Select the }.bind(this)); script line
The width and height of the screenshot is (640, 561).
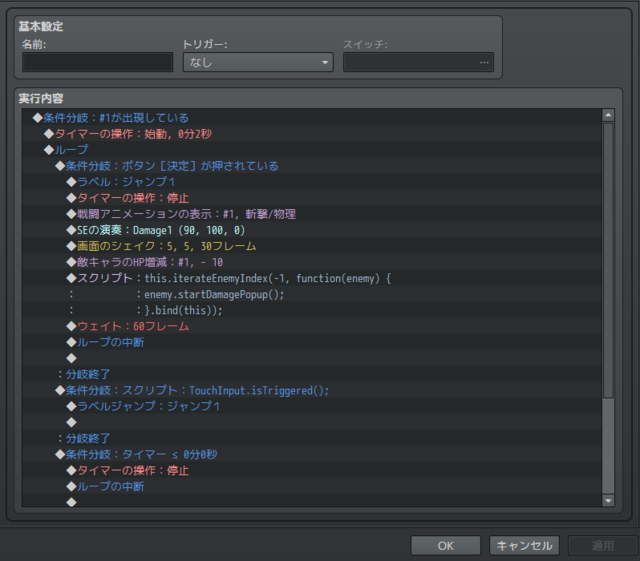(x=312, y=310)
